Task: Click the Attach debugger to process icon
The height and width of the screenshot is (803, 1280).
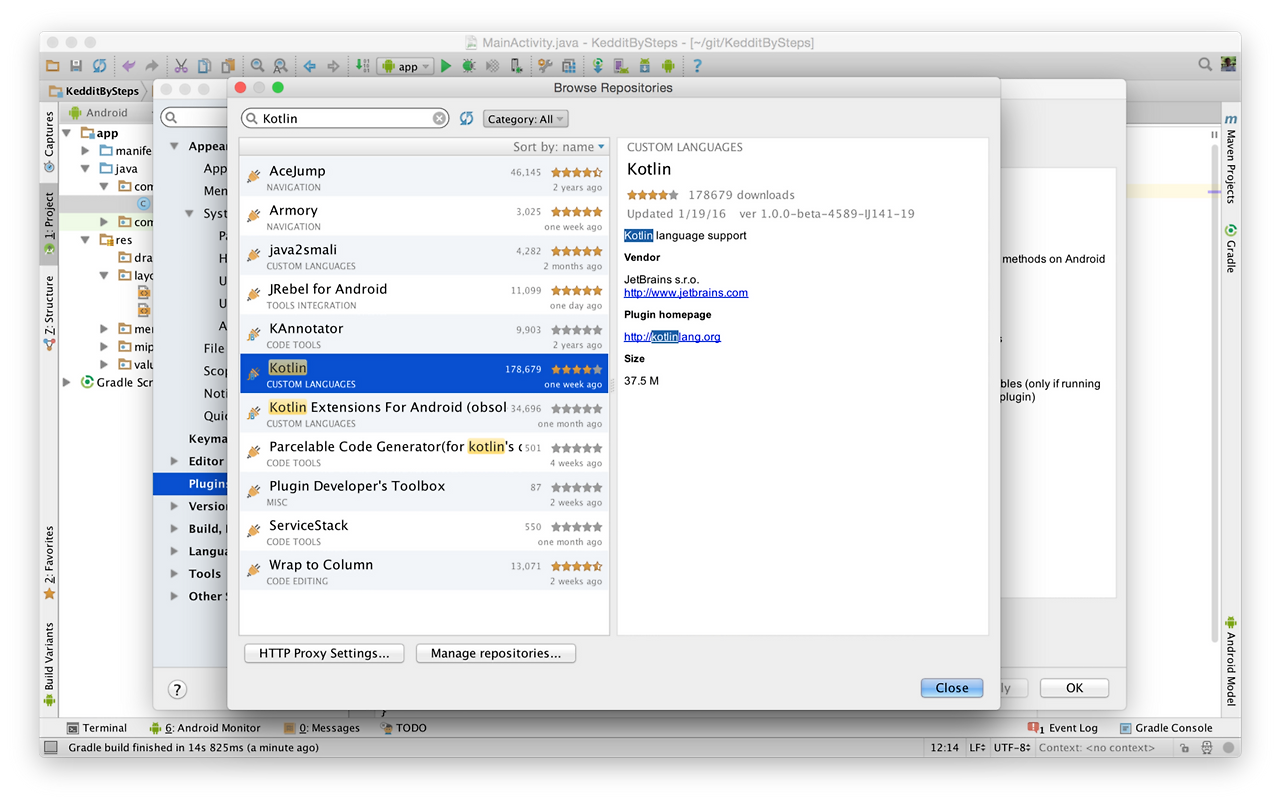Action: coord(516,66)
